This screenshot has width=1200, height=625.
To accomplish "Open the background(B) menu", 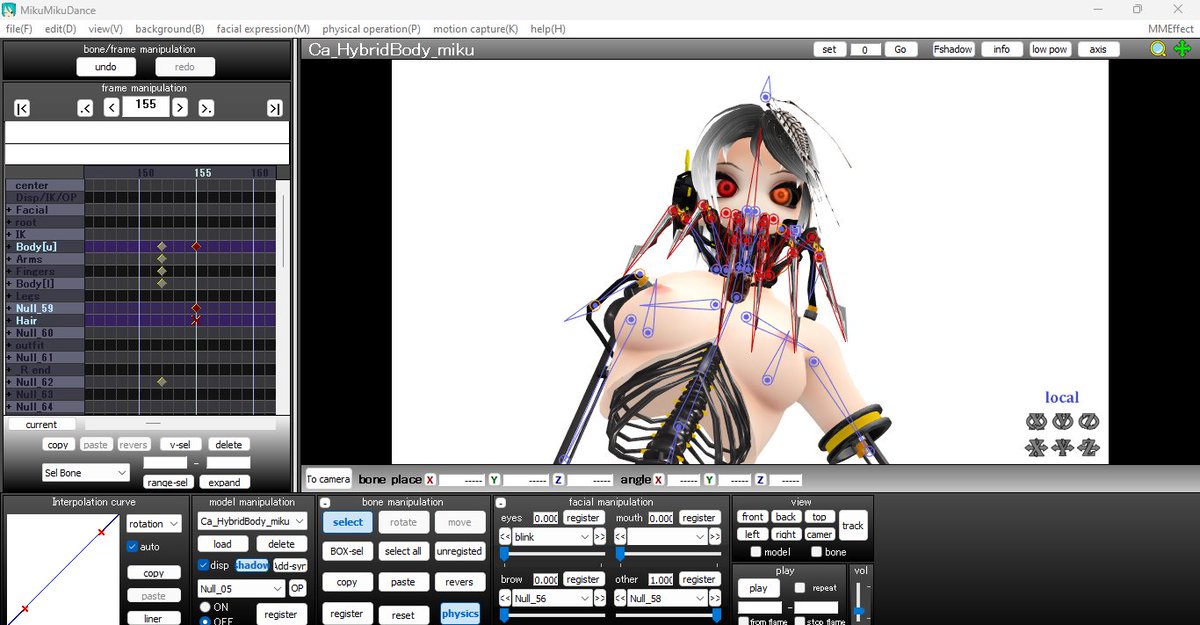I will 169,29.
